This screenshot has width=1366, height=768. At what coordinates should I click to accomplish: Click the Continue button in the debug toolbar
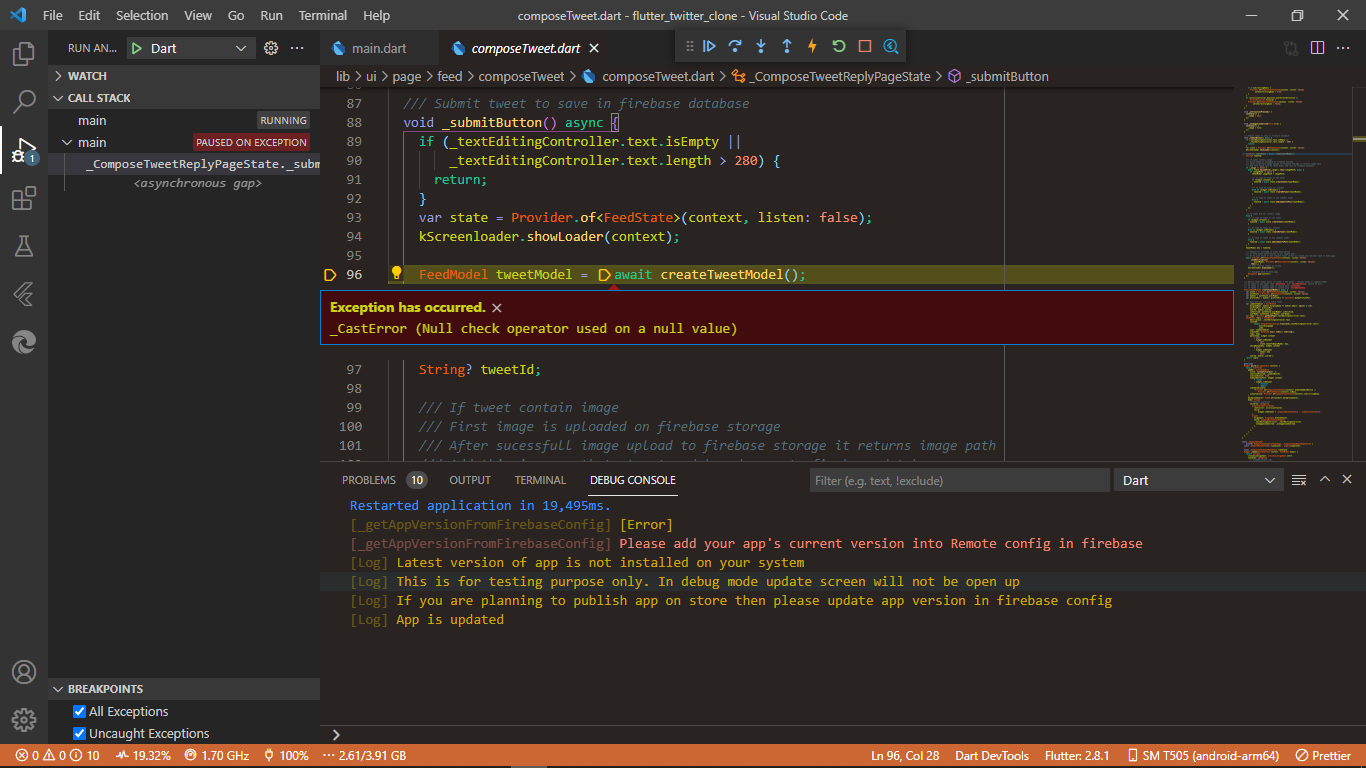point(710,46)
